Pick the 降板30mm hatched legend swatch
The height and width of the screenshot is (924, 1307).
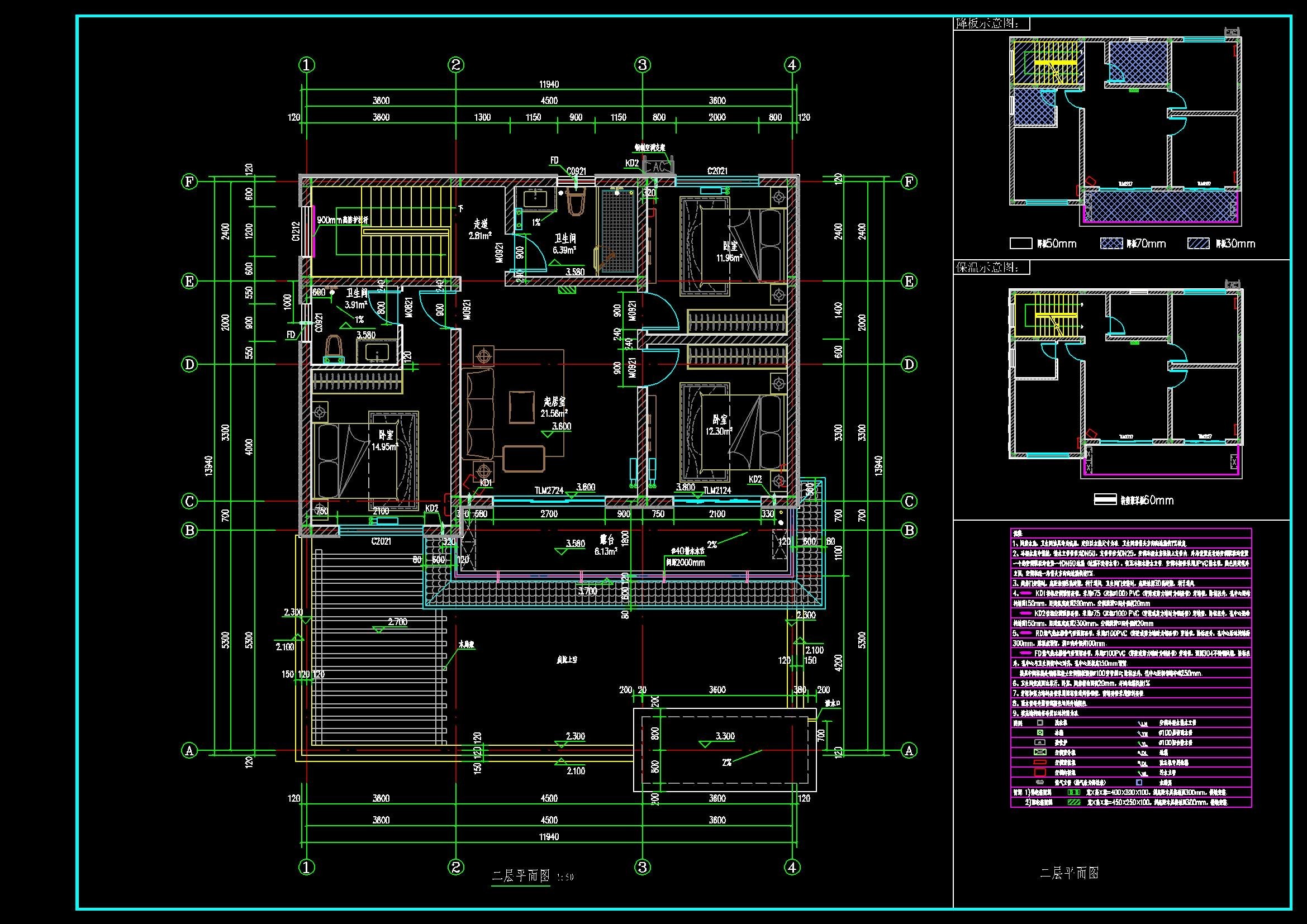point(1199,244)
